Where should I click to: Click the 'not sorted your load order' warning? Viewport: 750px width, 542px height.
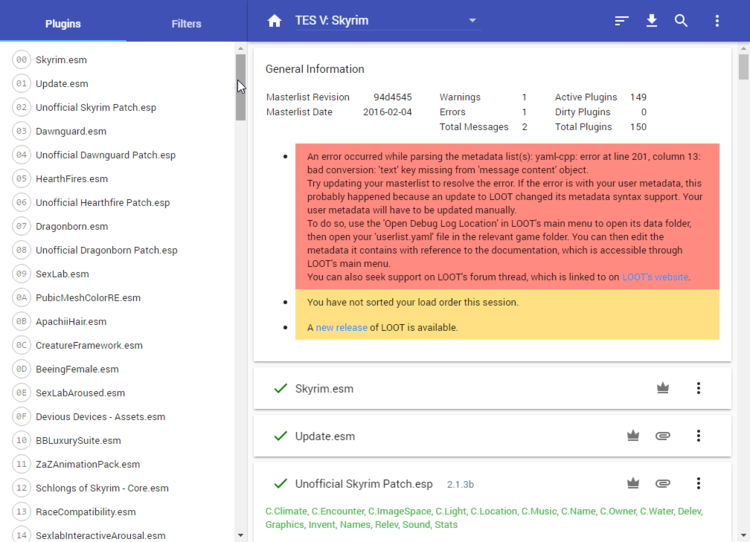point(413,302)
